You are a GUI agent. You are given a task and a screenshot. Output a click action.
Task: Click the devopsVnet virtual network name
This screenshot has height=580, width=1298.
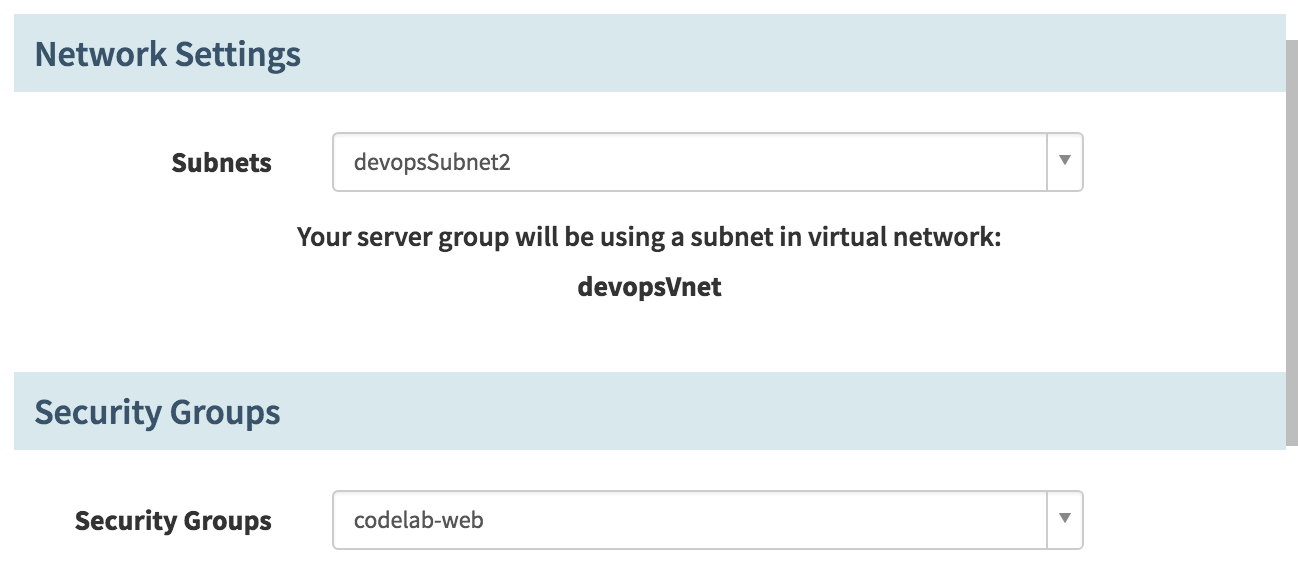coord(649,288)
